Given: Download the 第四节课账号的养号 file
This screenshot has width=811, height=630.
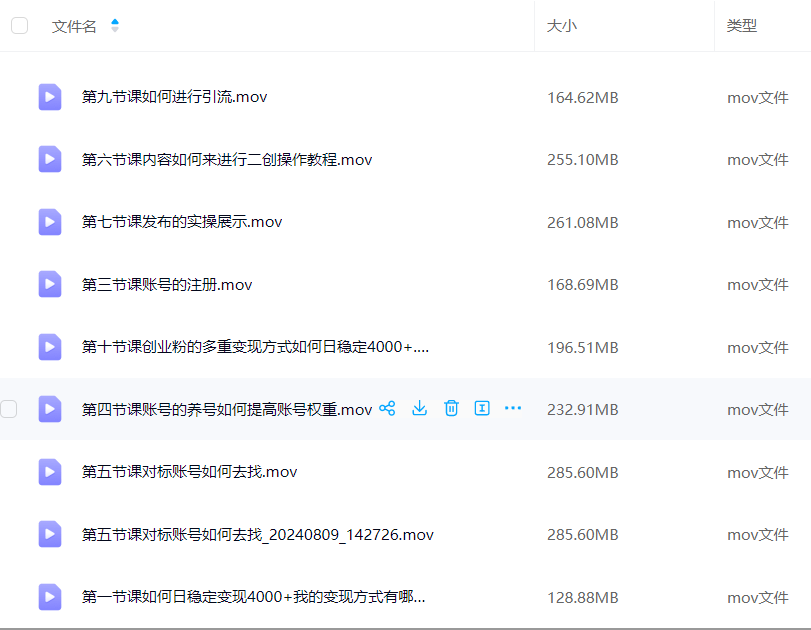Looking at the screenshot, I should 419,409.
